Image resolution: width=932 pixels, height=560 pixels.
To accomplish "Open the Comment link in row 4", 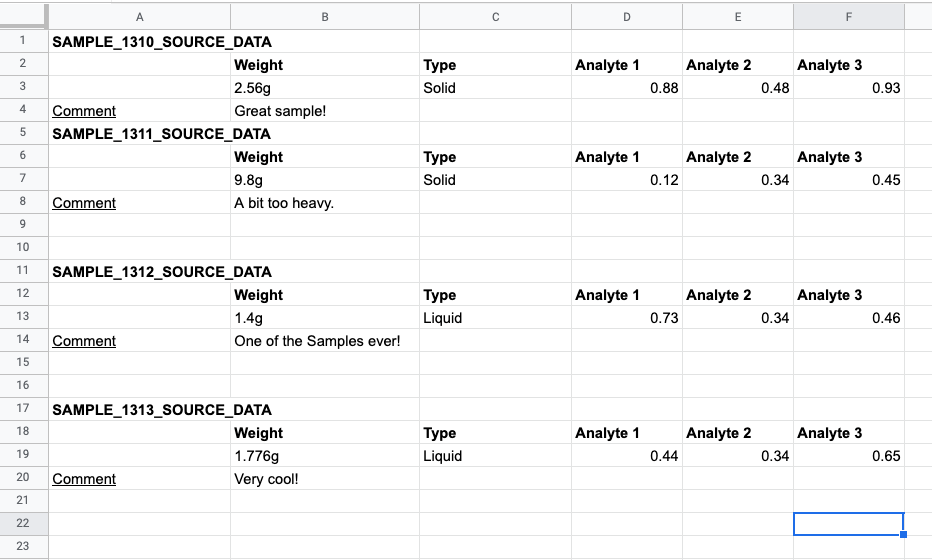I will point(84,111).
